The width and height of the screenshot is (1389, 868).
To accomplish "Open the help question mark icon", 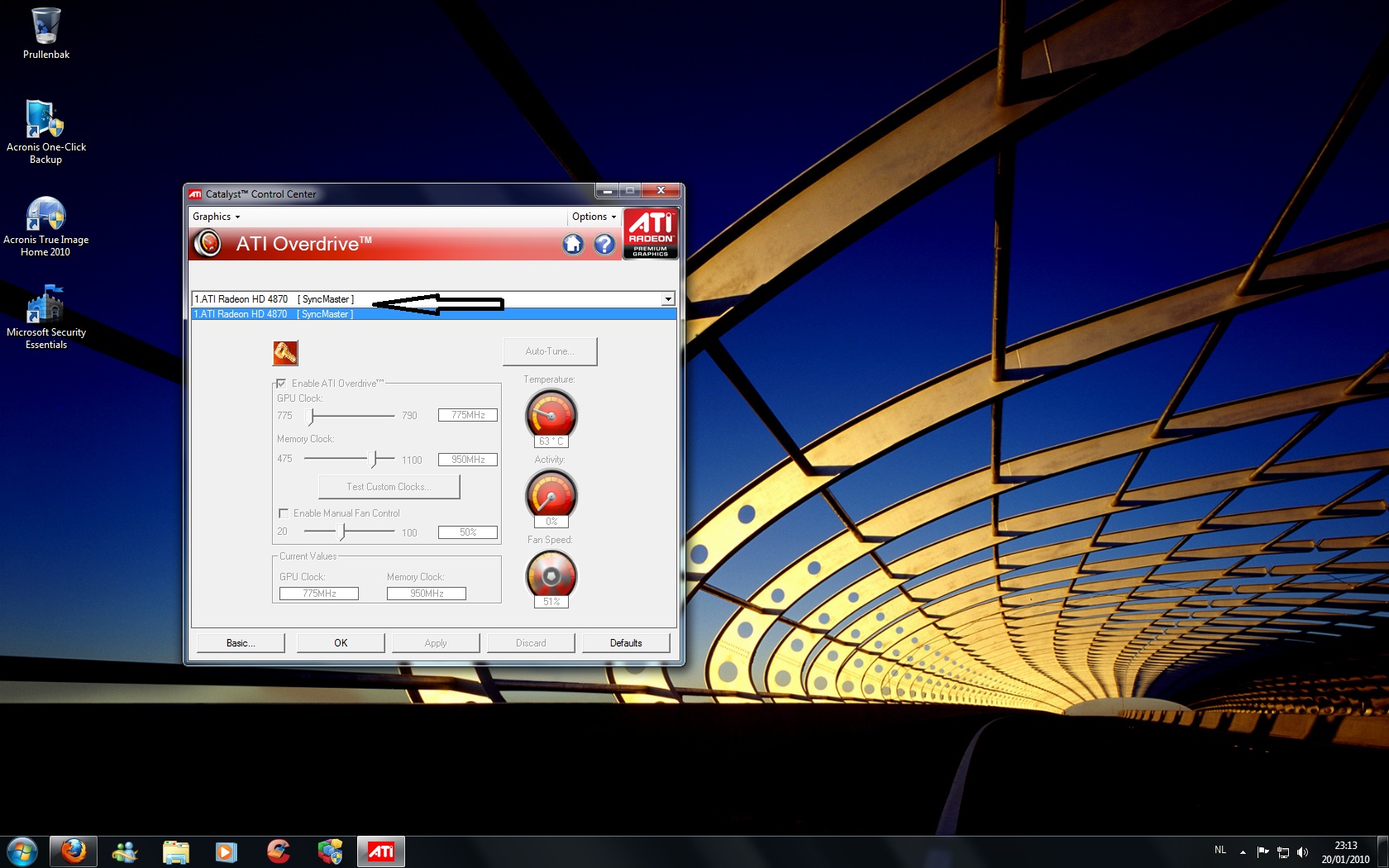I will pos(604,244).
